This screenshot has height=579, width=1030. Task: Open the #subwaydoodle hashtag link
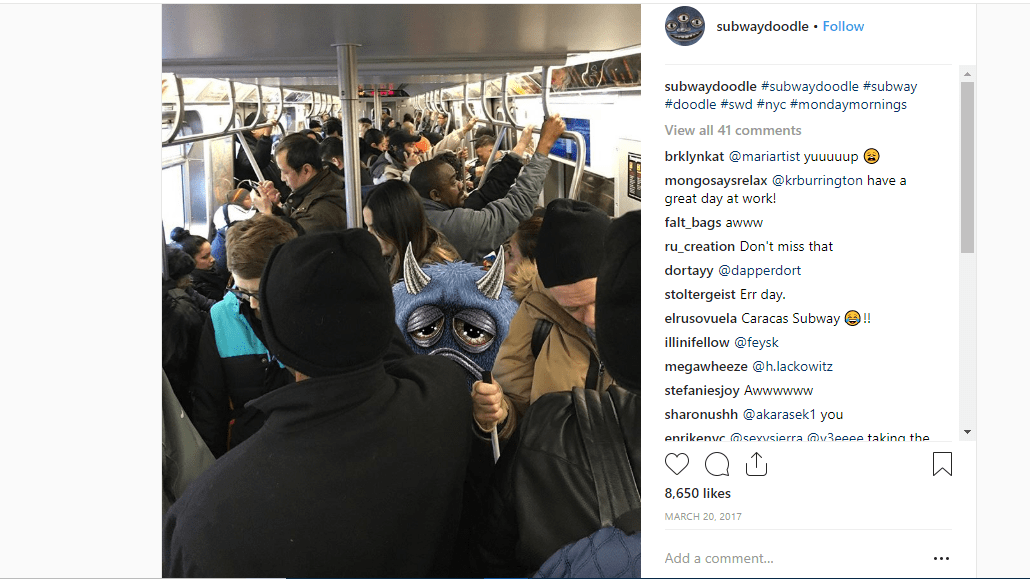[x=809, y=86]
